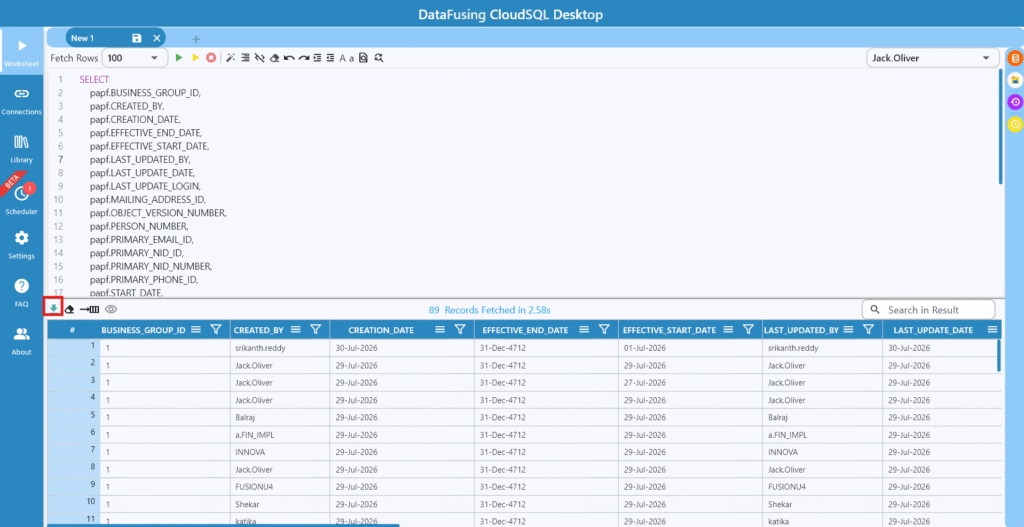Filter the BUSINESS_GROUP_ID column
The image size is (1024, 527).
(x=216, y=330)
